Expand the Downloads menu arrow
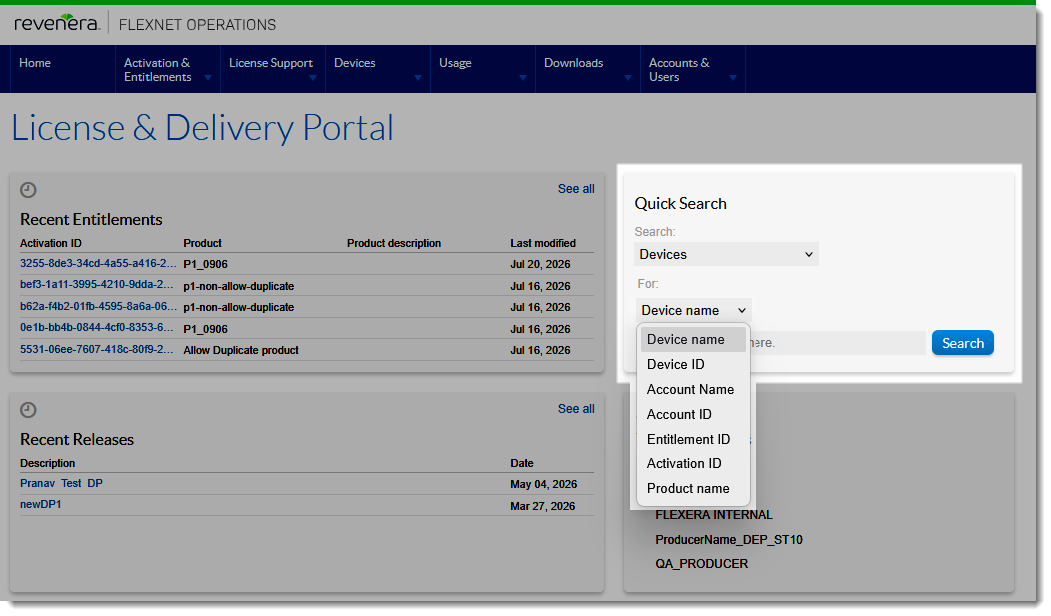Screen dimensions: 1051x616 pyautogui.click(x=628, y=78)
